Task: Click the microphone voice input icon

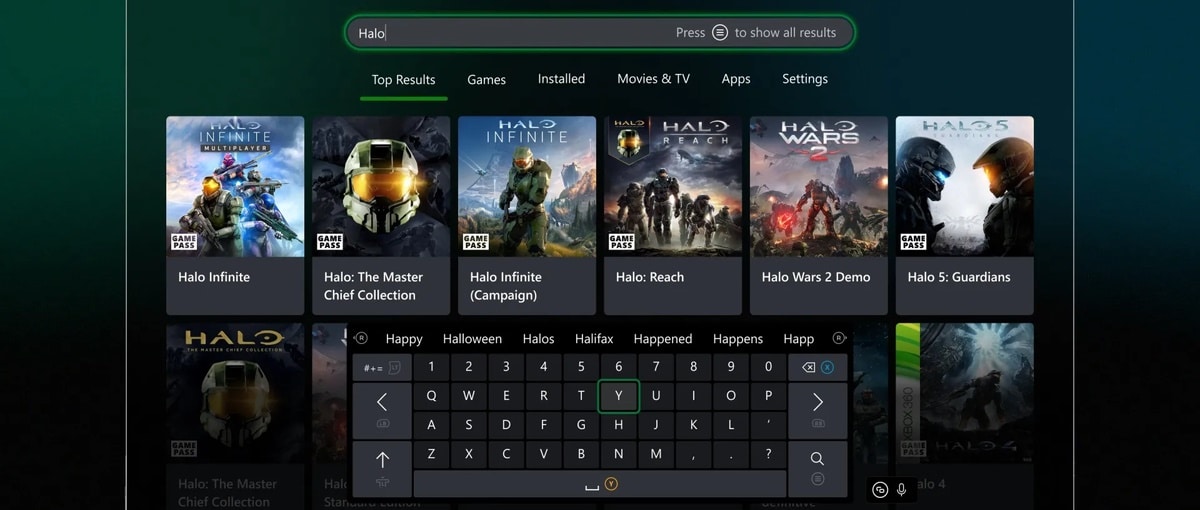Action: [901, 489]
